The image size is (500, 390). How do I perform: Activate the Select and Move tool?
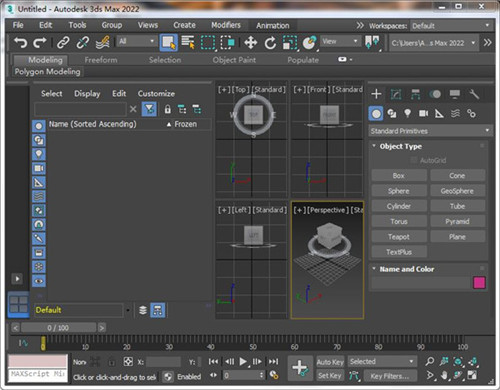click(x=250, y=43)
